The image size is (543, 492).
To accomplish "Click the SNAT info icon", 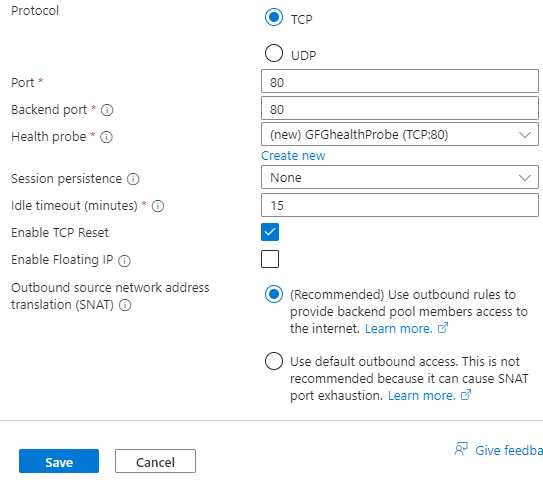I will [x=125, y=305].
